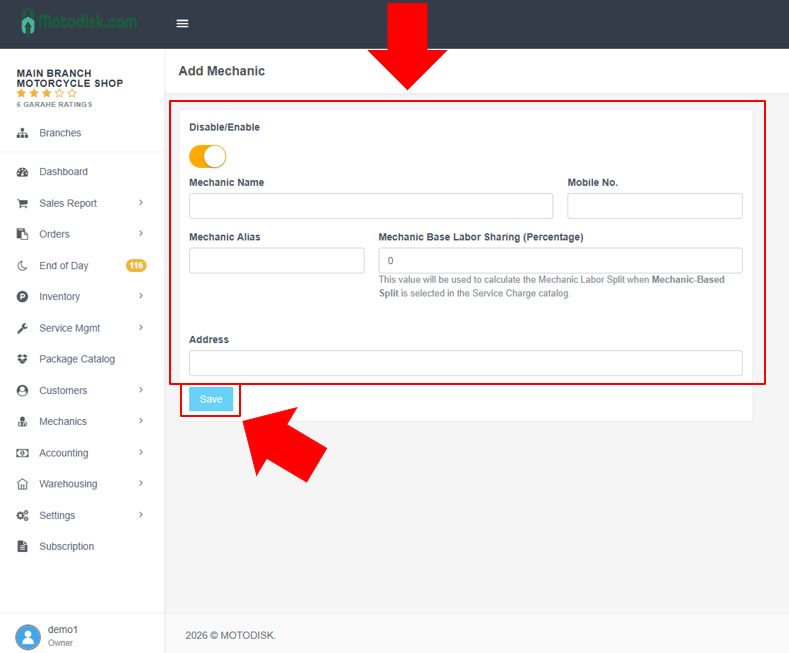Expand the Orders submenu arrow
789x653 pixels.
coord(141,234)
